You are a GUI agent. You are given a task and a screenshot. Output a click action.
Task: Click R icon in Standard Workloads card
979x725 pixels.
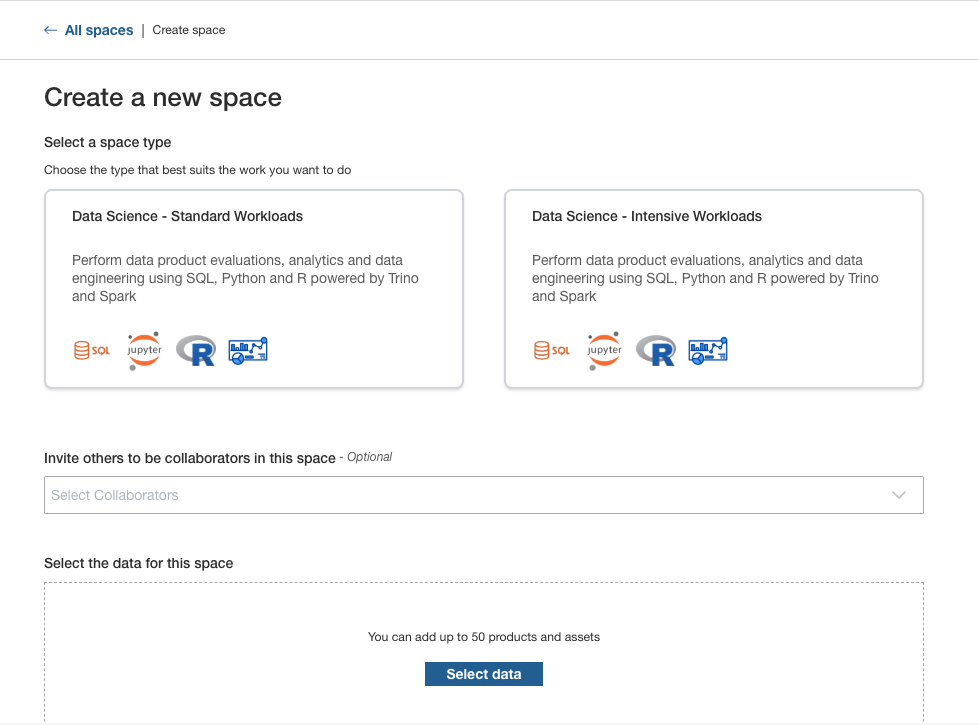(x=196, y=350)
